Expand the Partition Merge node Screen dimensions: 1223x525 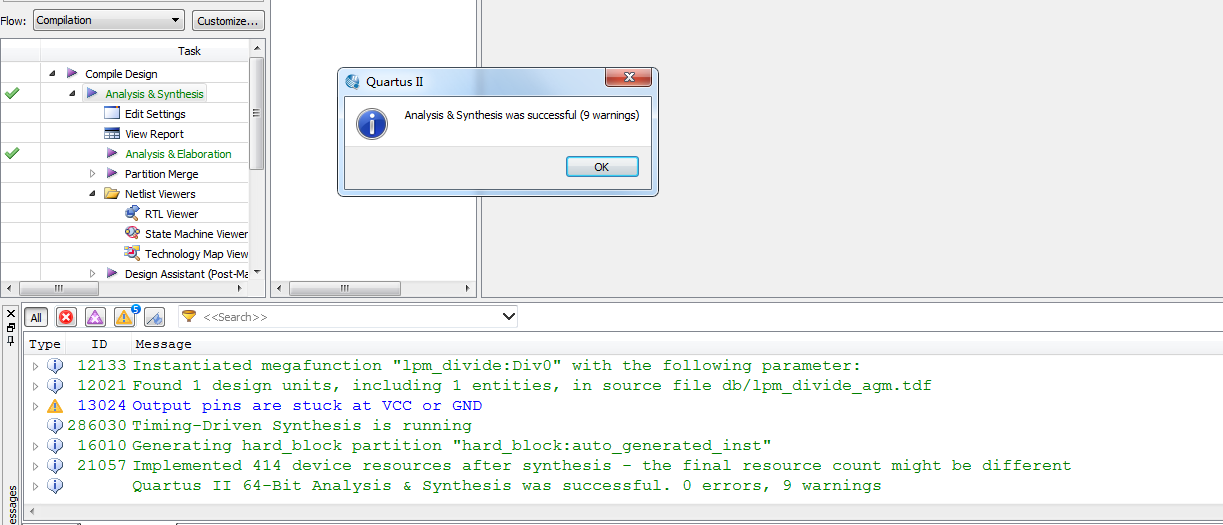point(92,174)
